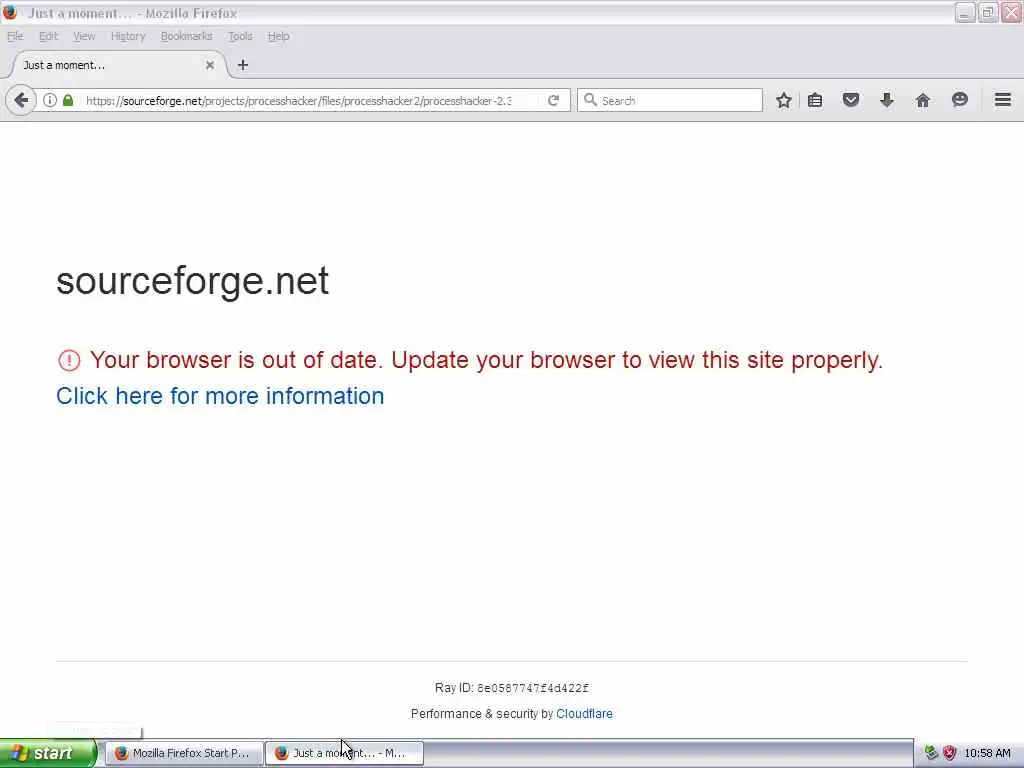The height and width of the screenshot is (768, 1024).
Task: Click the Firefox icon in title bar
Action: [x=10, y=12]
